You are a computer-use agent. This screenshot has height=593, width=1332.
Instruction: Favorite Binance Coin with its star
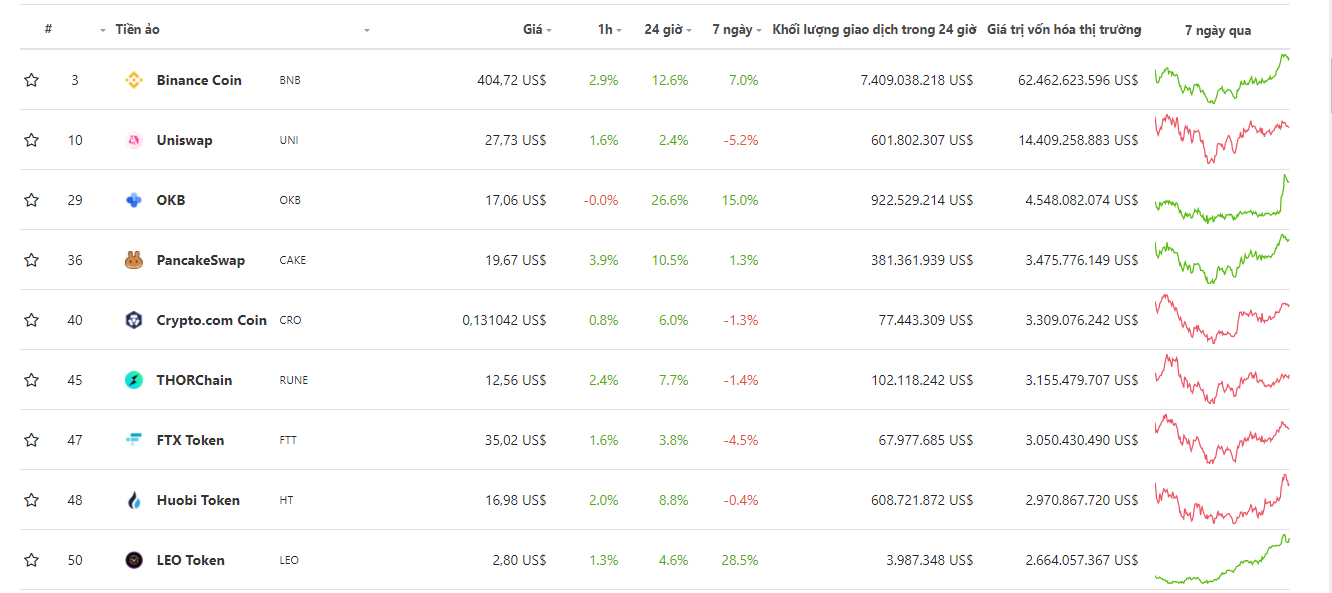click(x=31, y=80)
